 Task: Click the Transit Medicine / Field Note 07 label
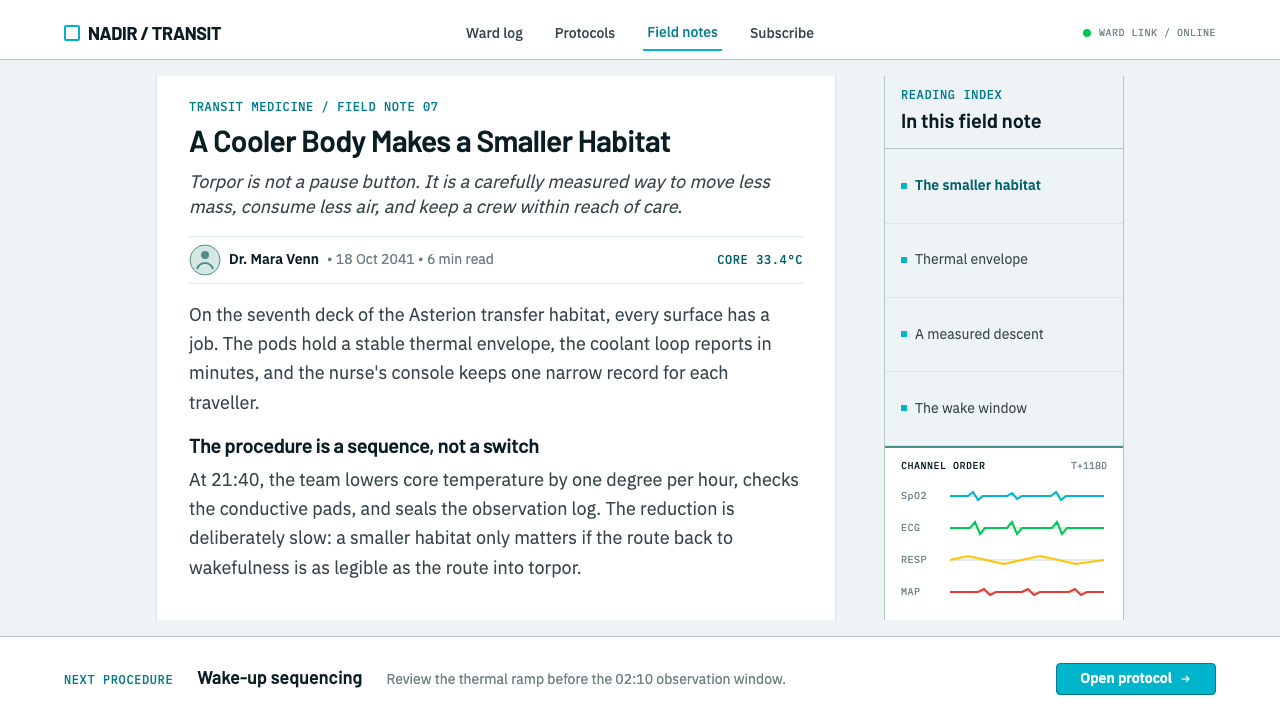point(314,107)
